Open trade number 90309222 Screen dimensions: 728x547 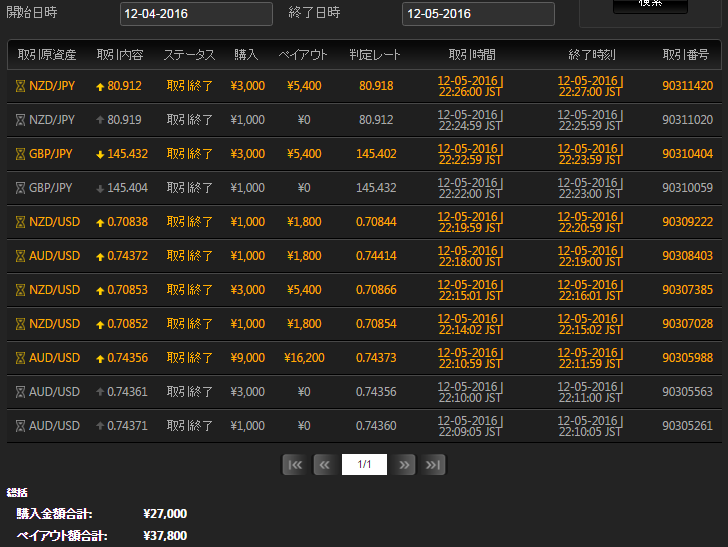click(687, 222)
